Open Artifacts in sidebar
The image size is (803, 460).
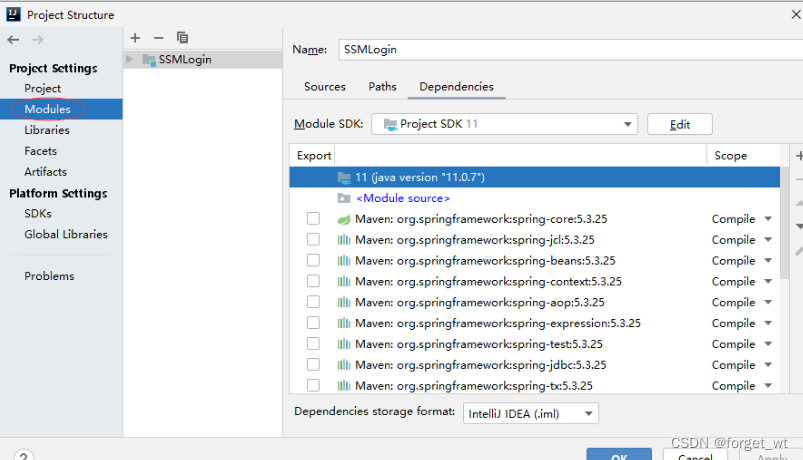click(46, 172)
